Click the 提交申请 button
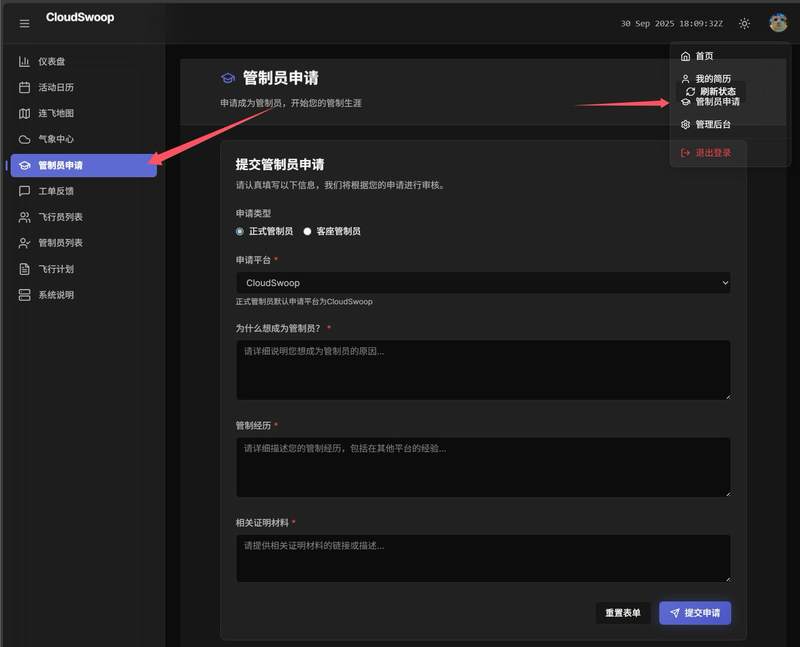800x647 pixels. (695, 613)
